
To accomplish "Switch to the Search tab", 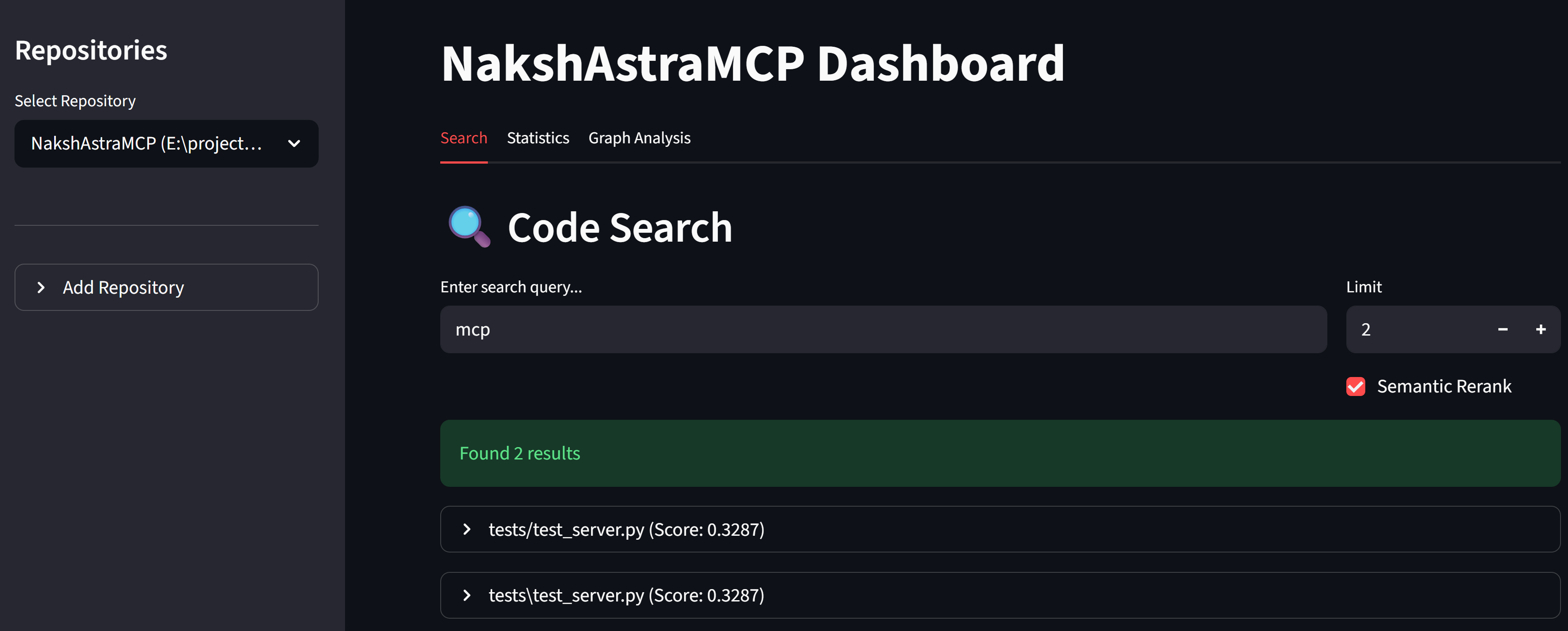I will pos(464,138).
